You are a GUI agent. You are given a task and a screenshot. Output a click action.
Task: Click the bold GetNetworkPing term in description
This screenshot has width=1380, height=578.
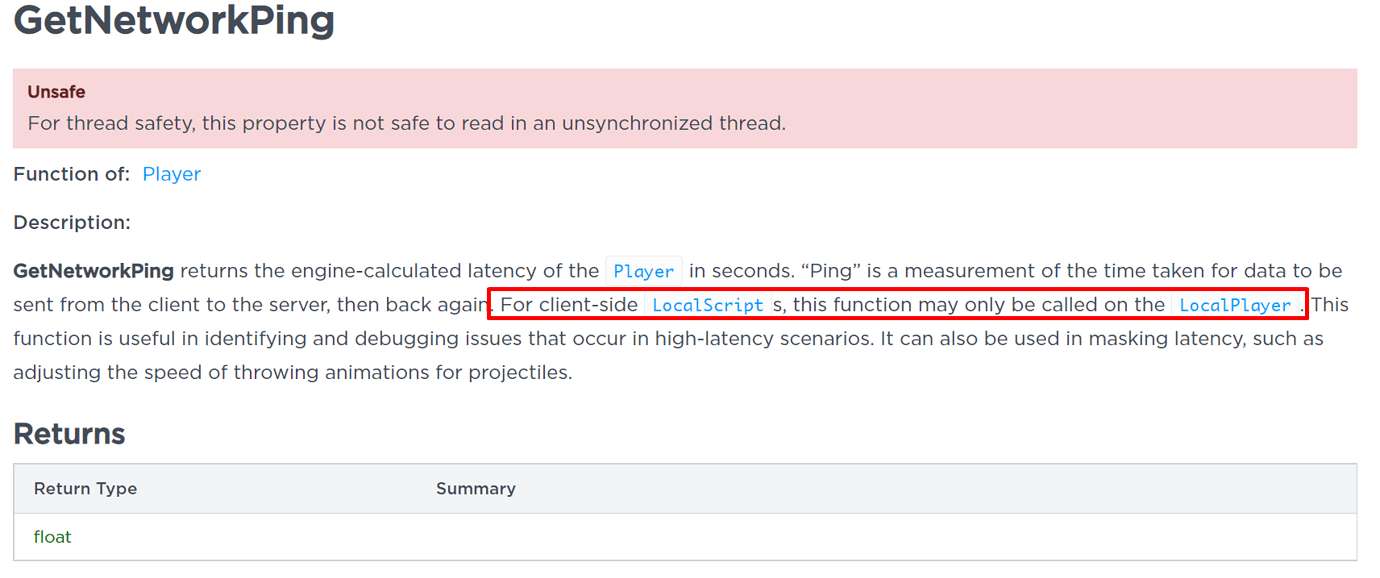[x=93, y=271]
